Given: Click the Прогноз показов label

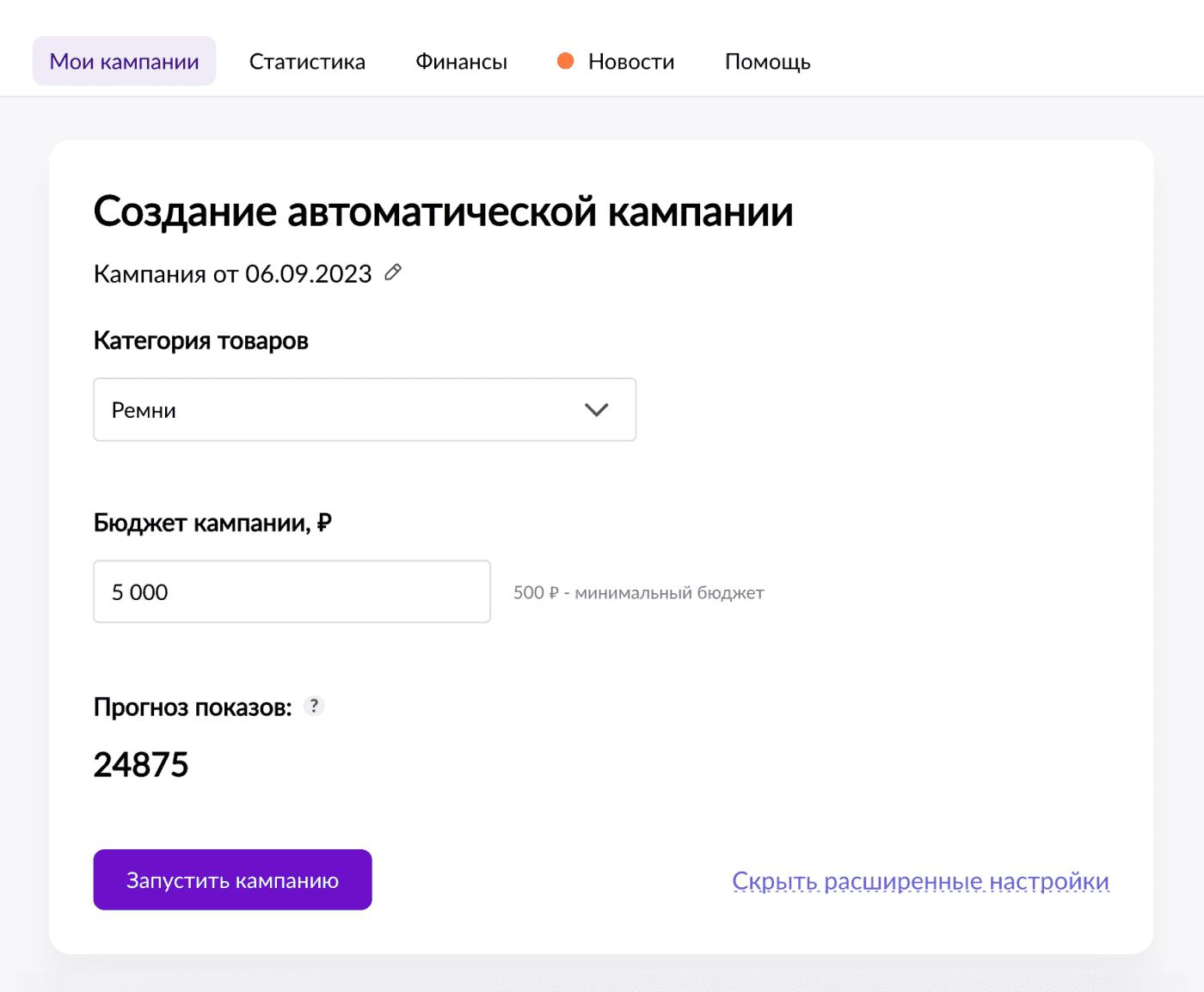Looking at the screenshot, I should 193,707.
